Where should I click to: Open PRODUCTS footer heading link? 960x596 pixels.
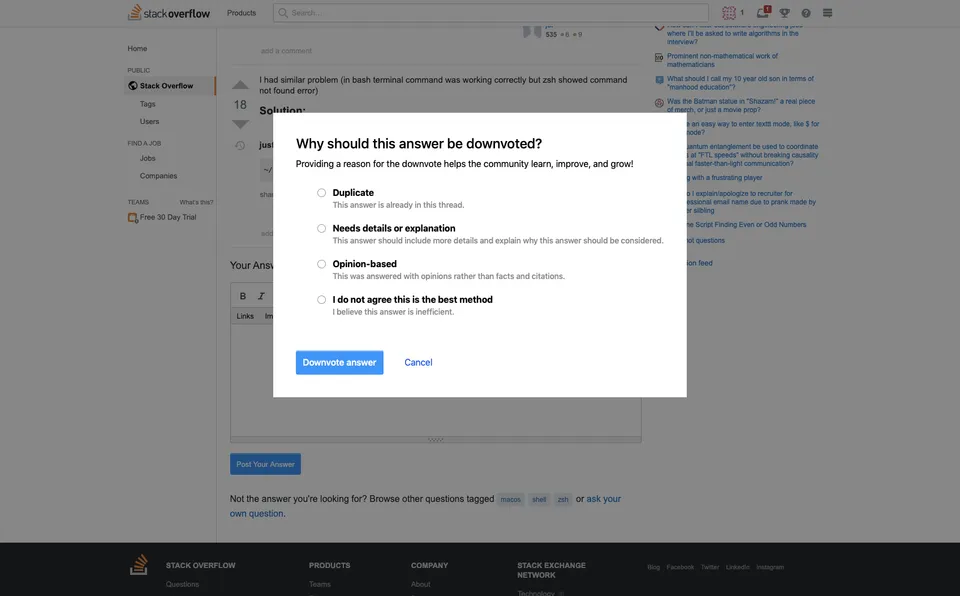[329, 565]
